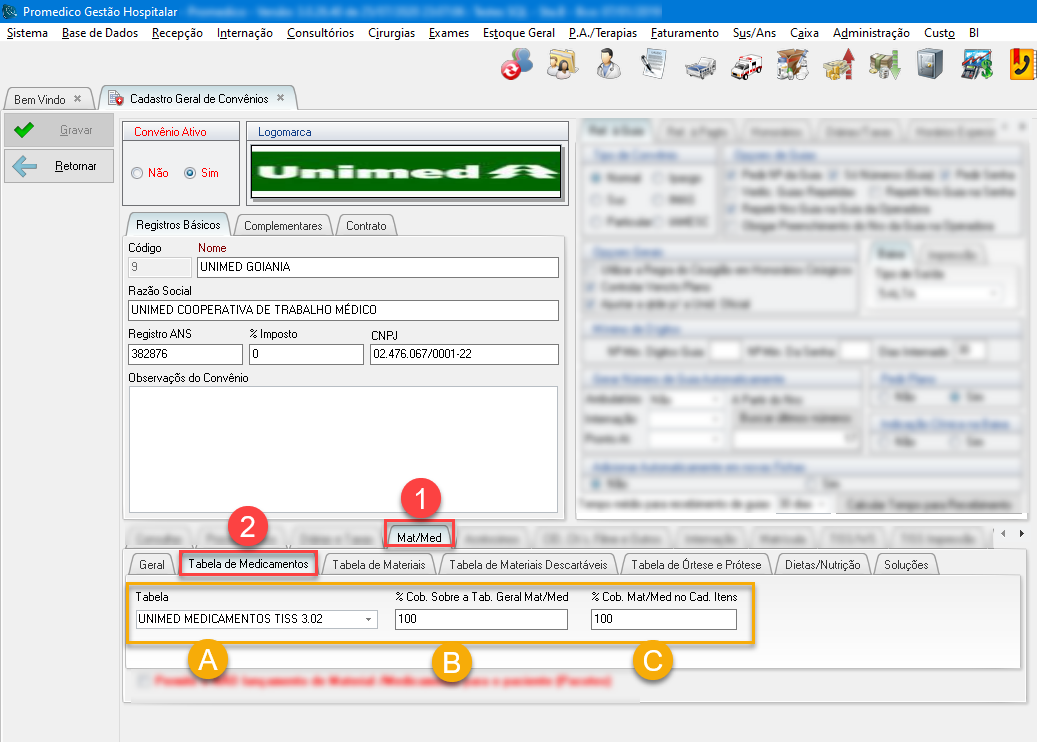Switch to the Geral sub-tab

(x=151, y=565)
